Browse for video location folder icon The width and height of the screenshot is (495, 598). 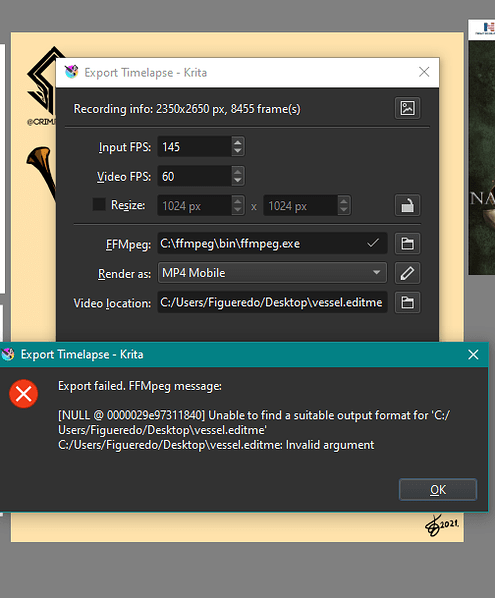point(407,302)
